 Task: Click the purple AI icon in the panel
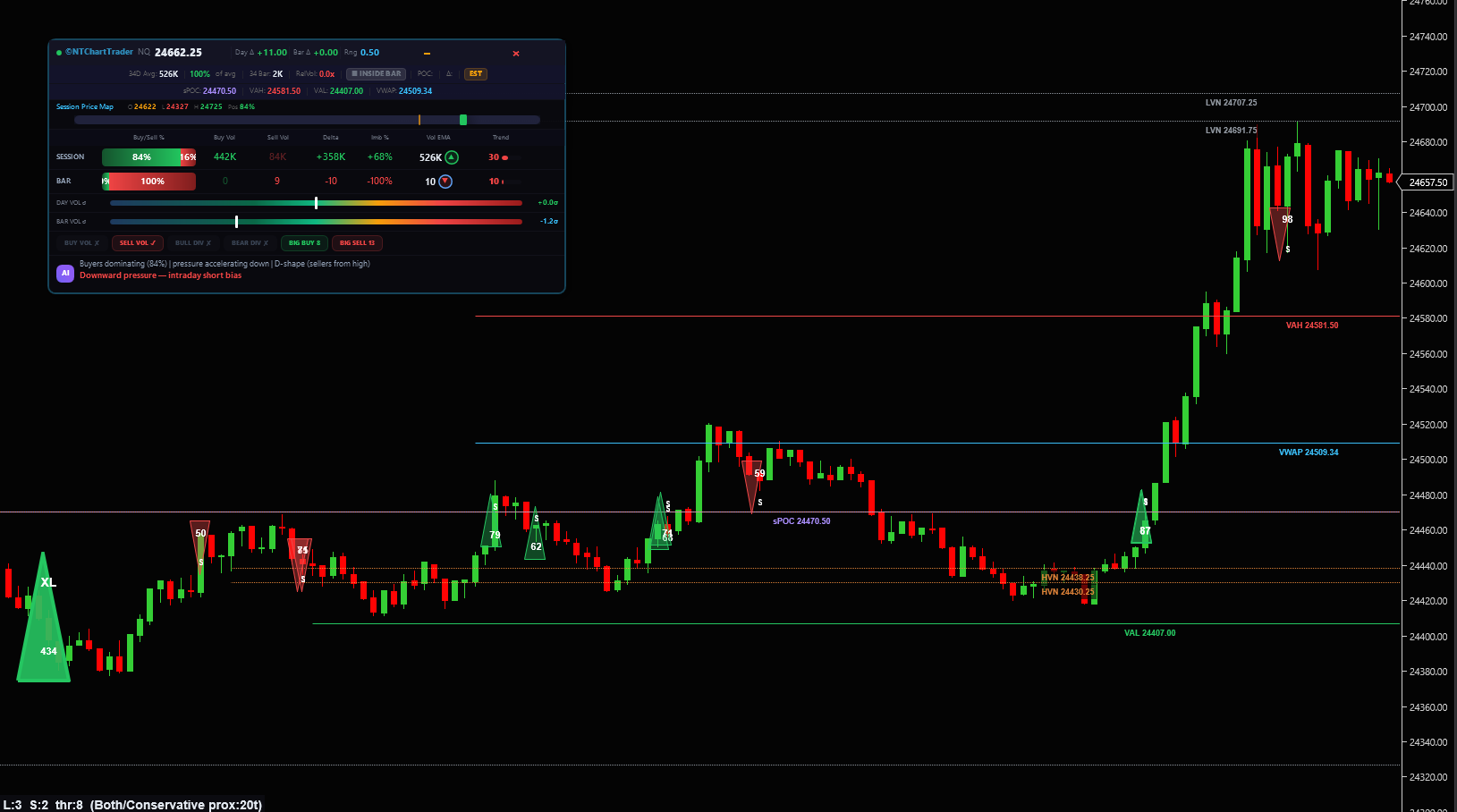click(65, 274)
